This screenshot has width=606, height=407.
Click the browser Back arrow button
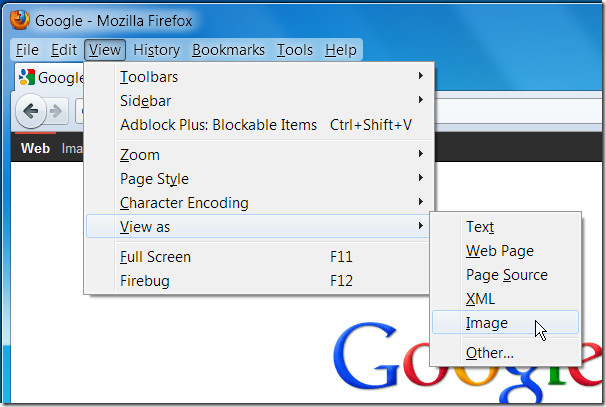pyautogui.click(x=31, y=111)
